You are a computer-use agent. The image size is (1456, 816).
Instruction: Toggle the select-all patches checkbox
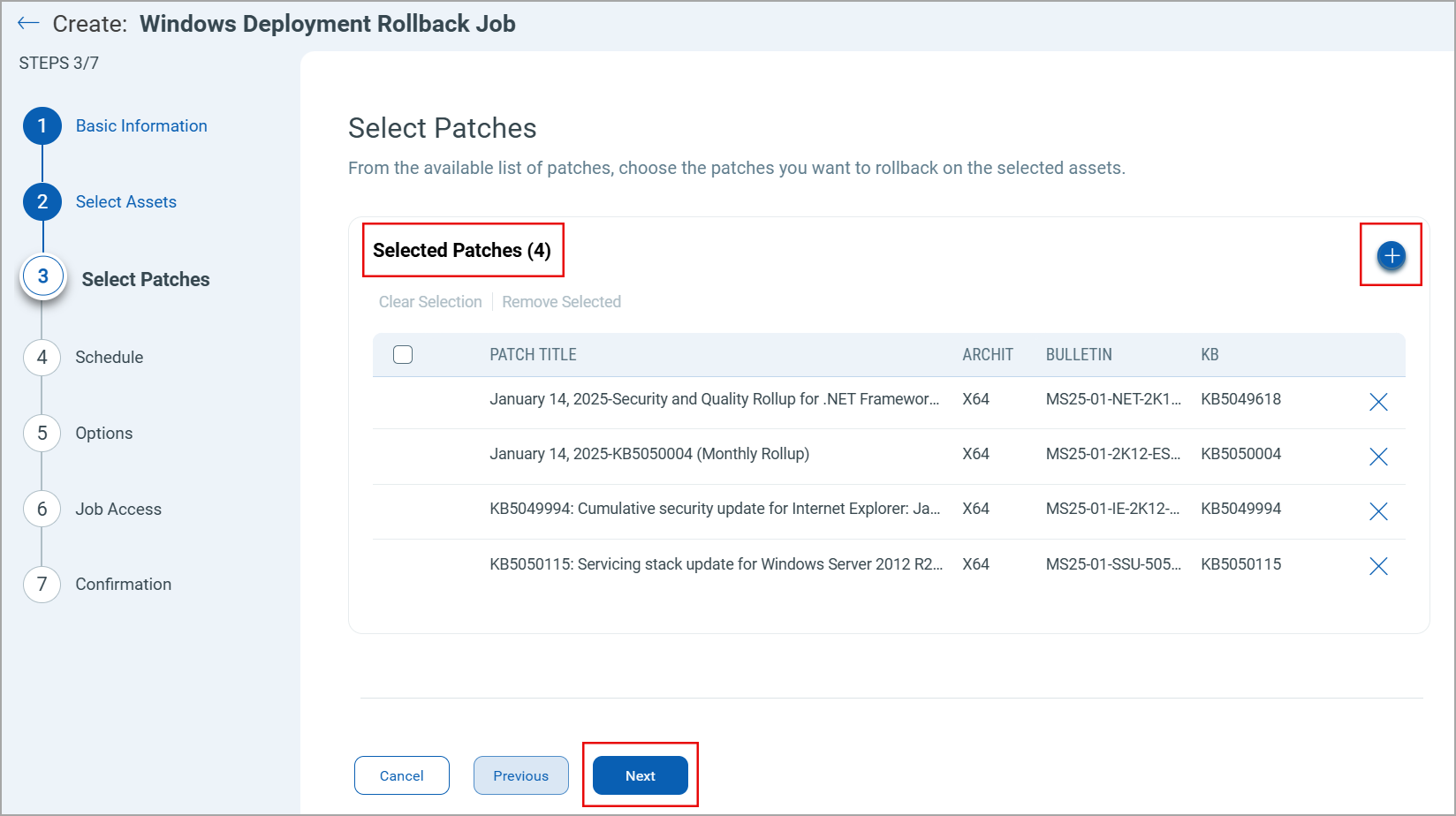pyautogui.click(x=403, y=354)
